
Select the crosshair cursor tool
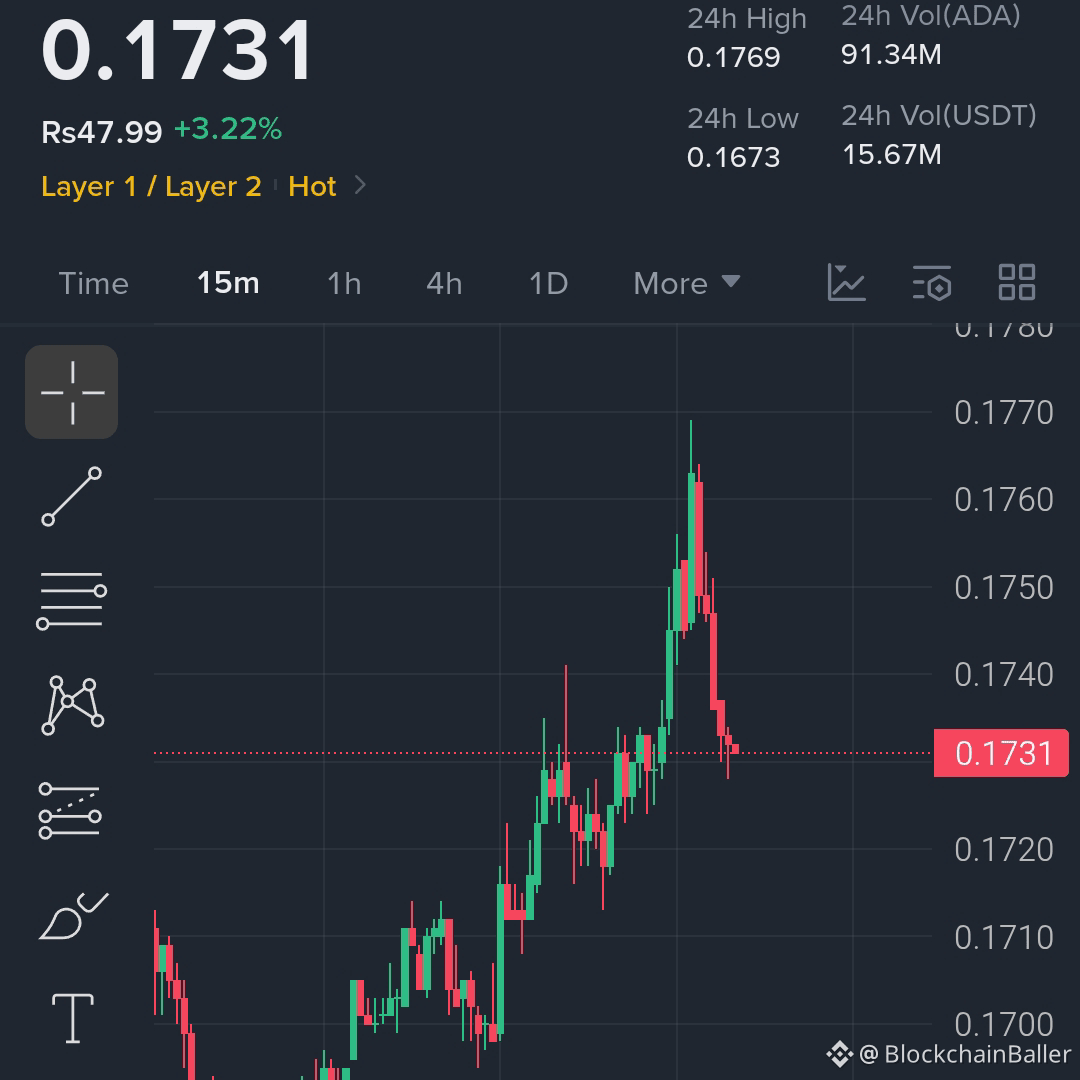(72, 392)
